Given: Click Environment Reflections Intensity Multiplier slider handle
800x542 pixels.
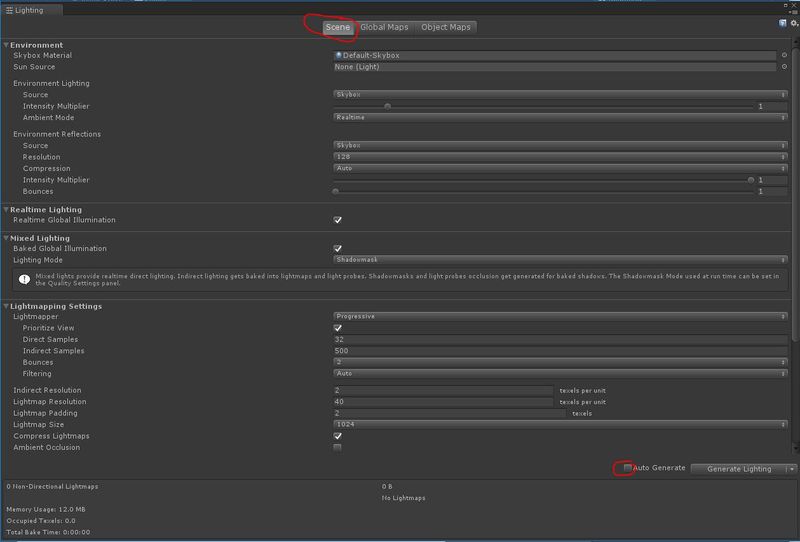Looking at the screenshot, I should pos(751,180).
